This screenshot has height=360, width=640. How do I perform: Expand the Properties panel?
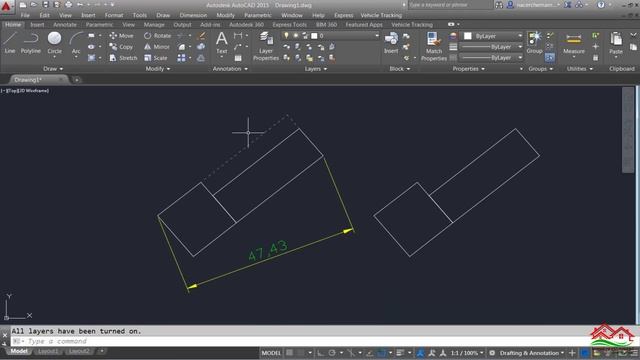469,69
